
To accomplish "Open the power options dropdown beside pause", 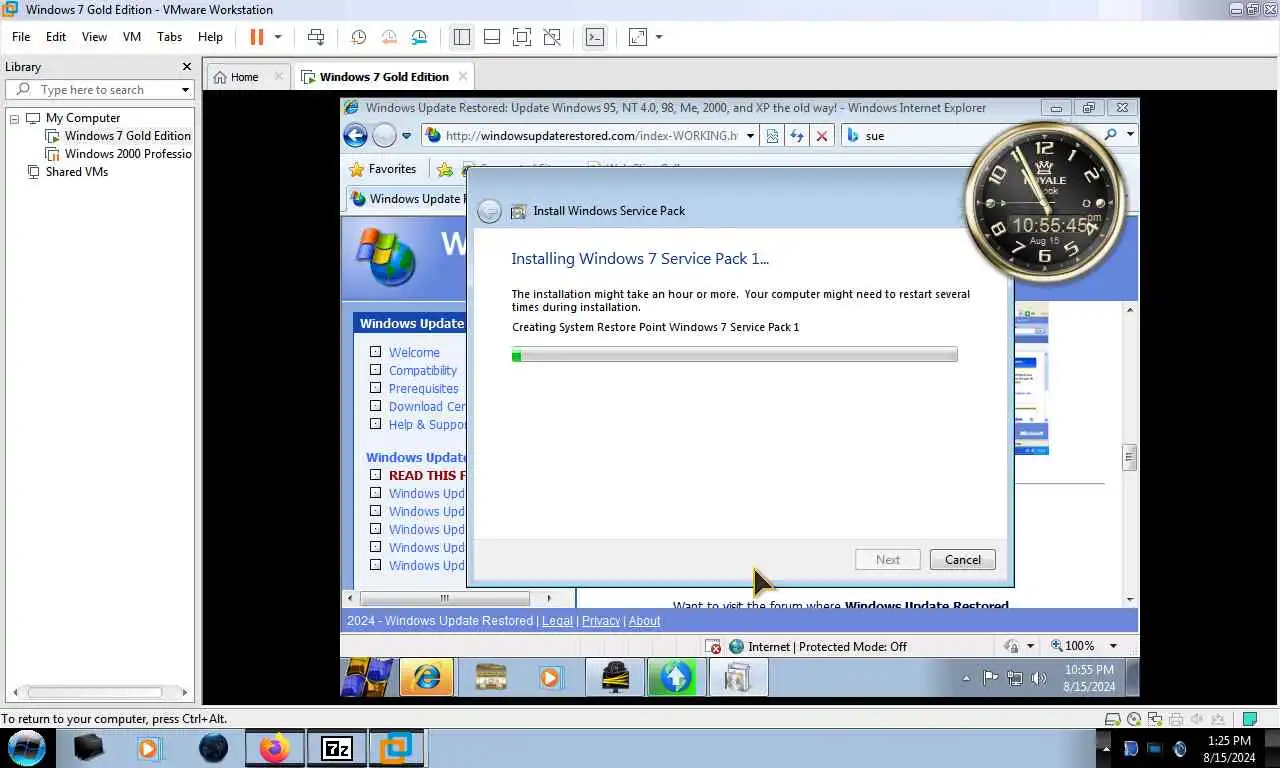I will pyautogui.click(x=278, y=37).
